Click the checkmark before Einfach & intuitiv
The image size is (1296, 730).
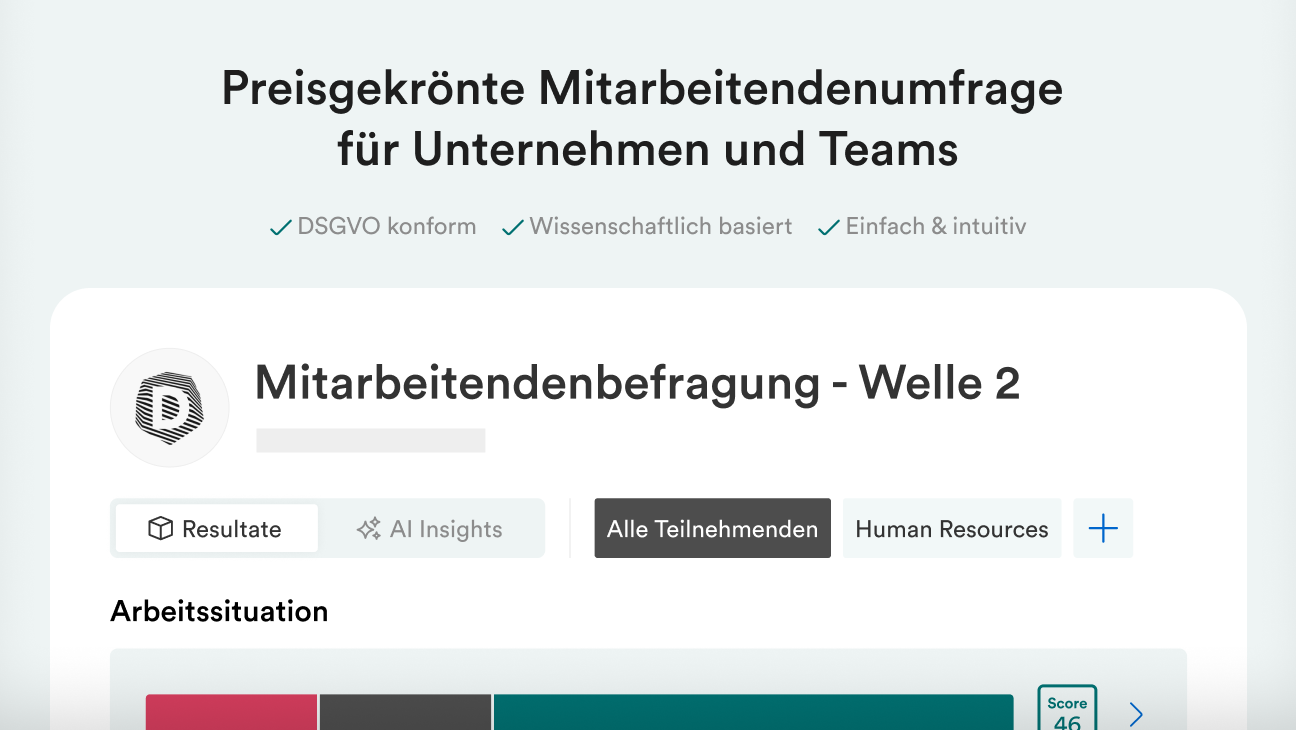tap(828, 228)
